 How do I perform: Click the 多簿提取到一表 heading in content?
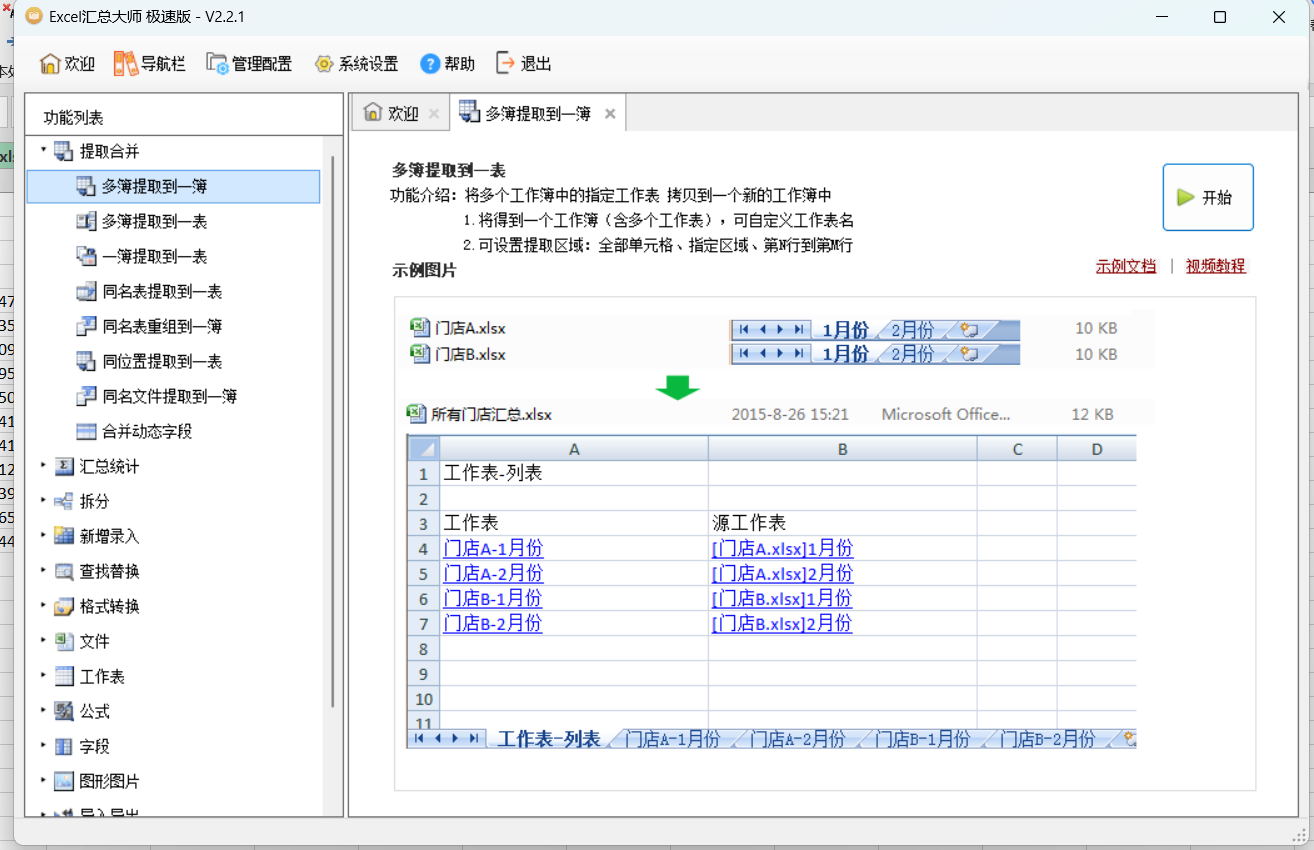point(449,171)
